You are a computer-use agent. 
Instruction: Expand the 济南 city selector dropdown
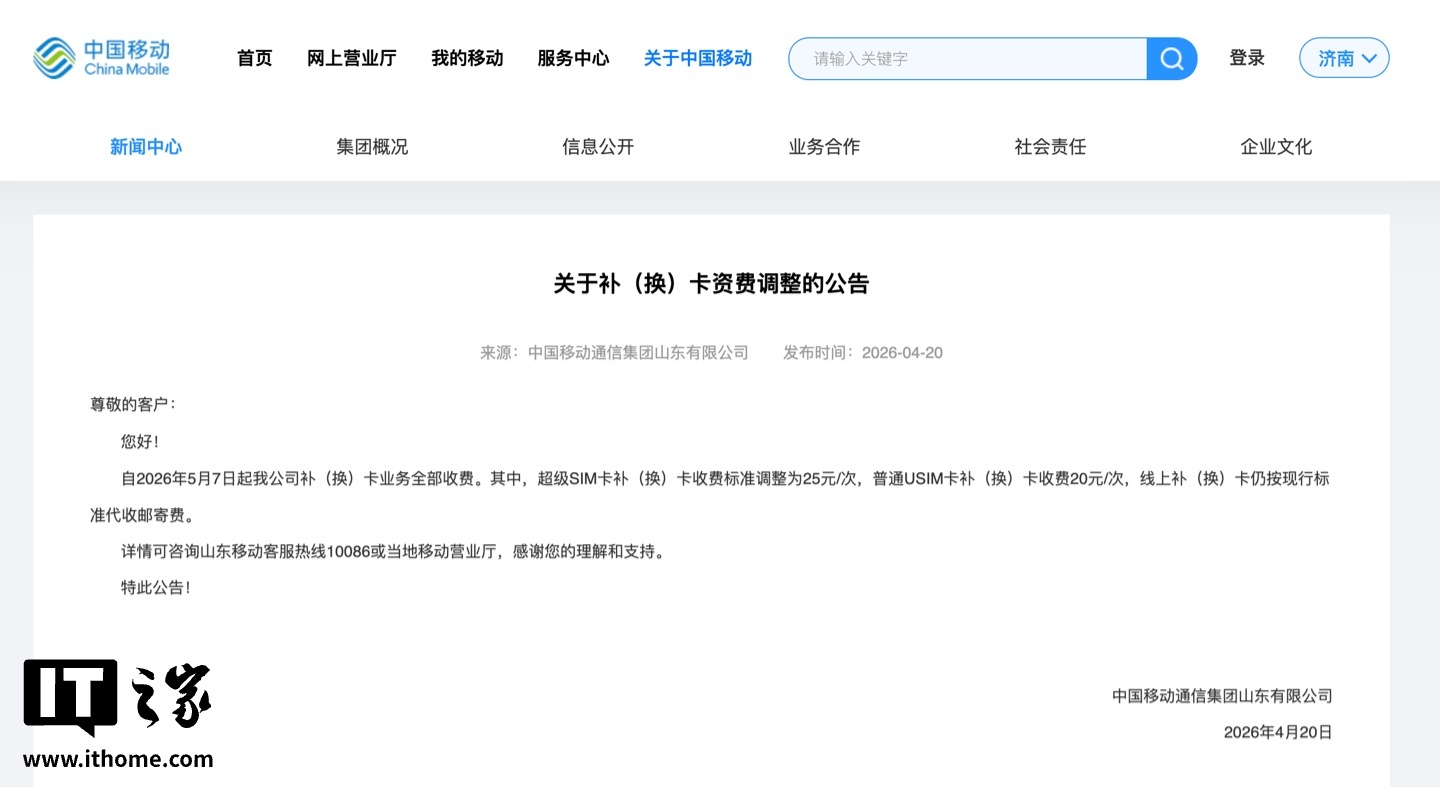click(x=1344, y=59)
